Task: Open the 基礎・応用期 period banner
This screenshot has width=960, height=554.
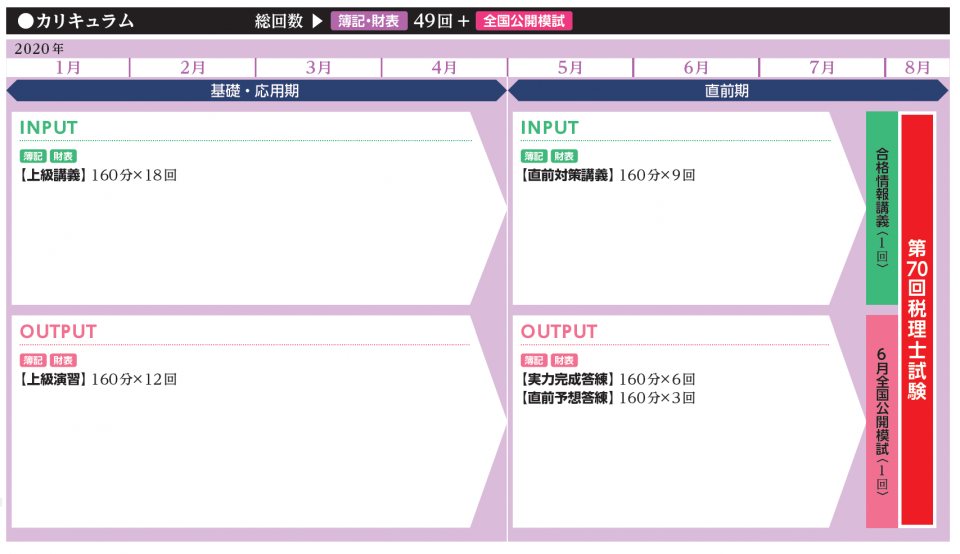Action: click(255, 91)
